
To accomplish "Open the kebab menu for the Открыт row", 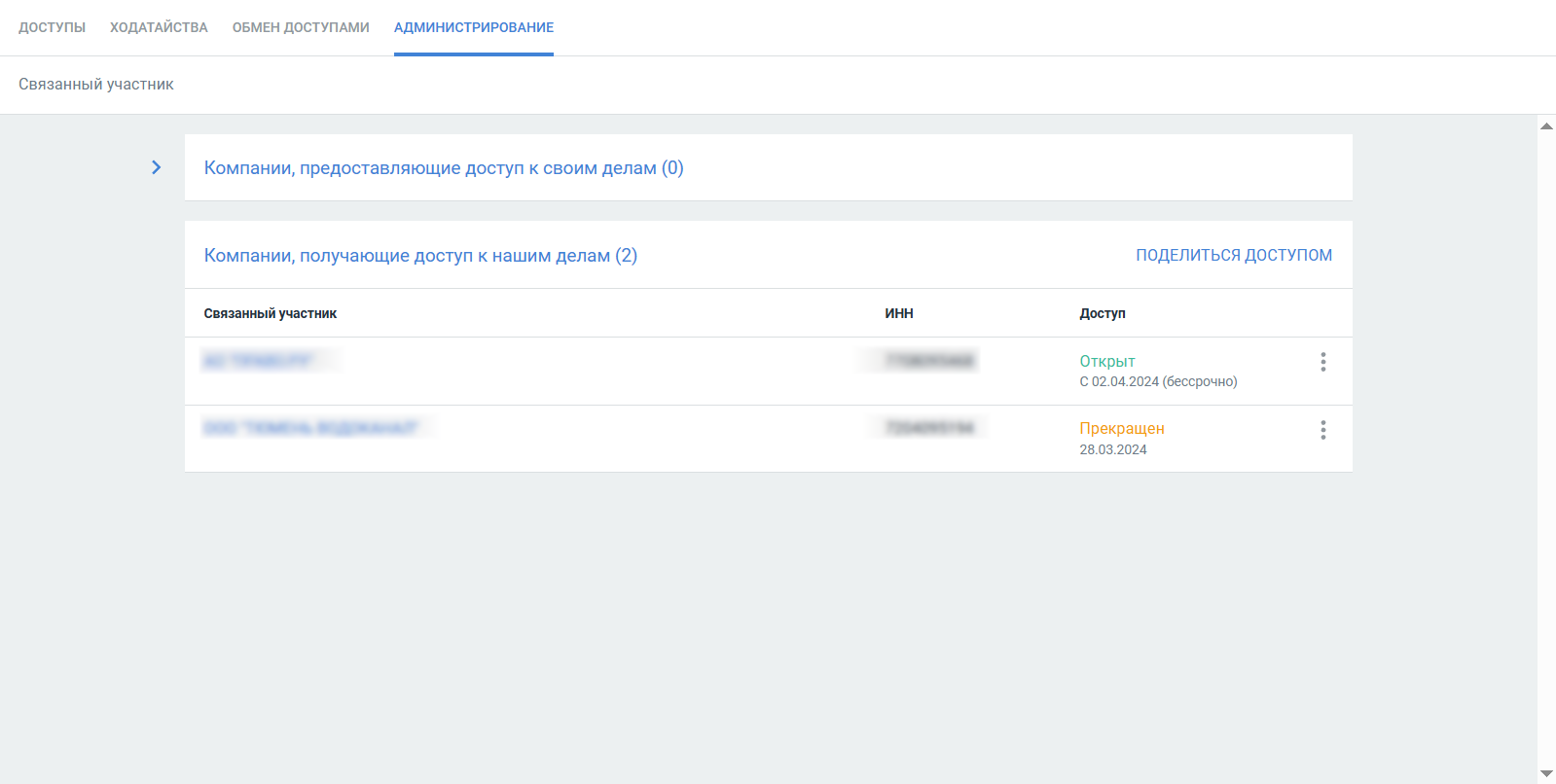I will (x=1322, y=362).
